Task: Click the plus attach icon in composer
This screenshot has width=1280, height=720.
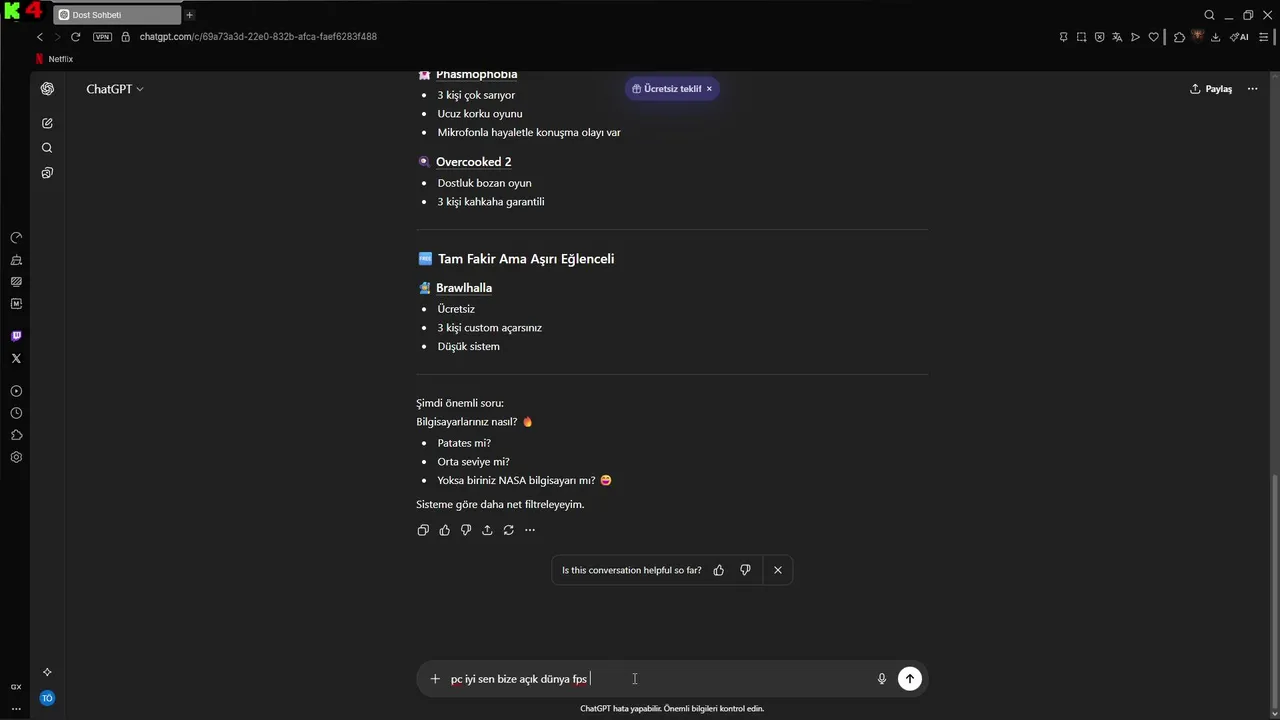Action: coord(435,679)
